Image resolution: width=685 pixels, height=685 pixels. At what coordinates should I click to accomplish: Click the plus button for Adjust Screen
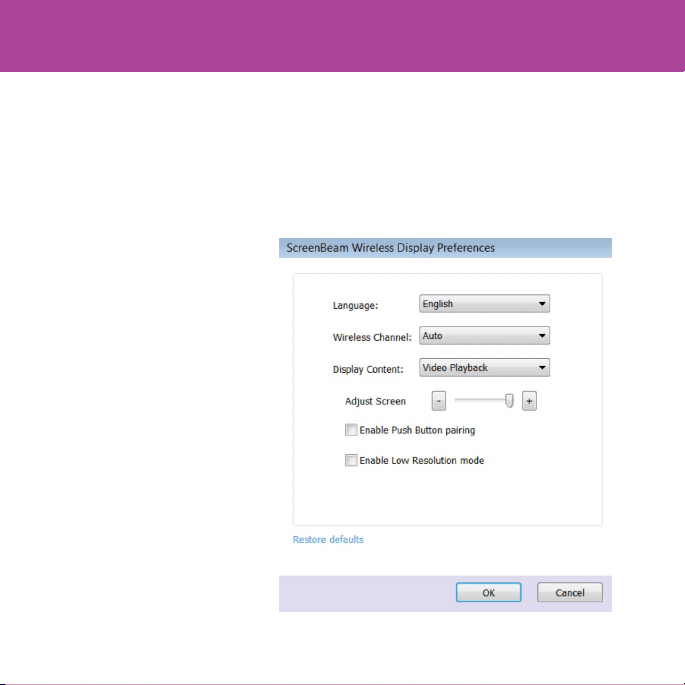pyautogui.click(x=529, y=401)
